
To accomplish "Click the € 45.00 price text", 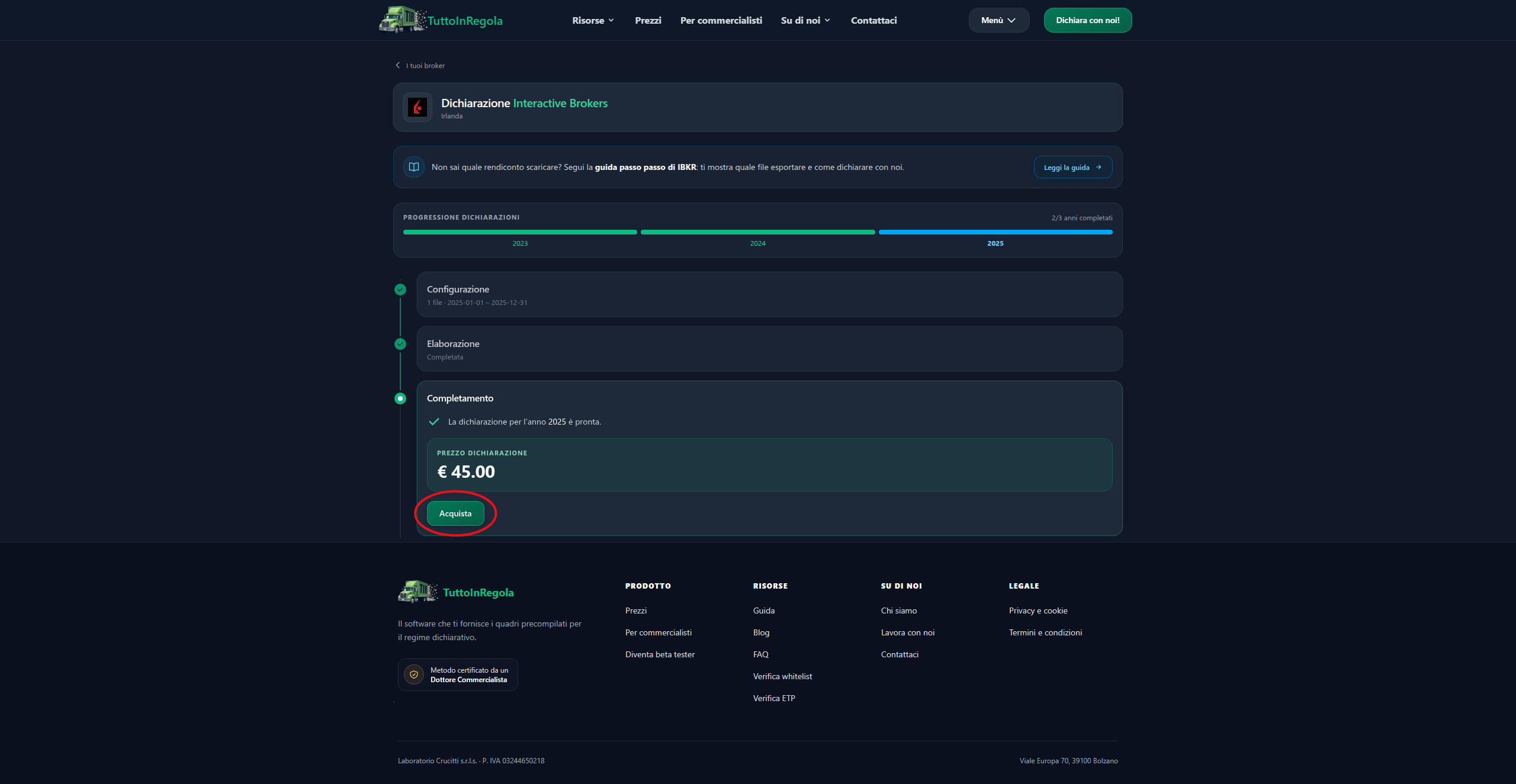I will click(x=466, y=471).
